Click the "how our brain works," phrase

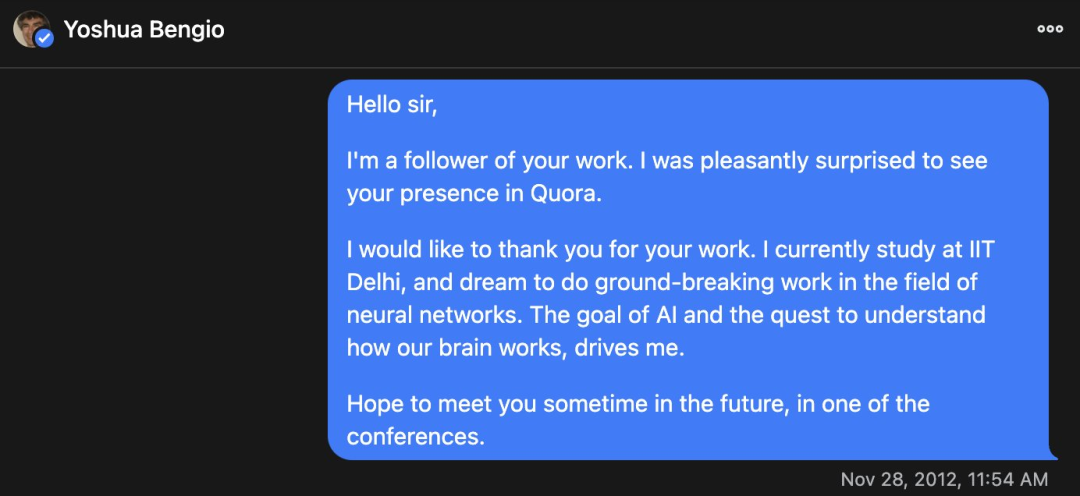[458, 348]
